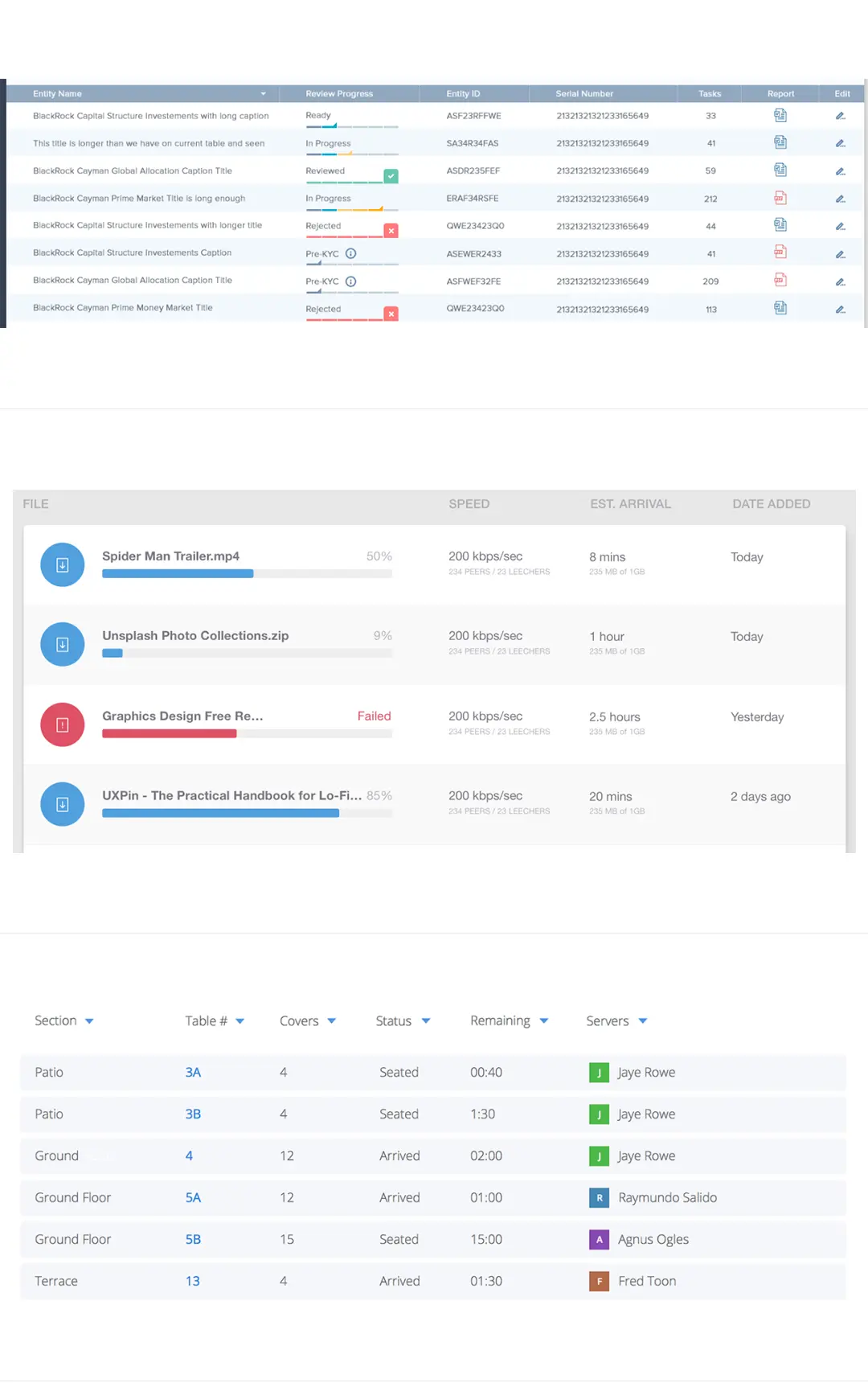
Task: Click entity 'BlackRock Cayman Prime Money Market Title'
Action: (123, 308)
